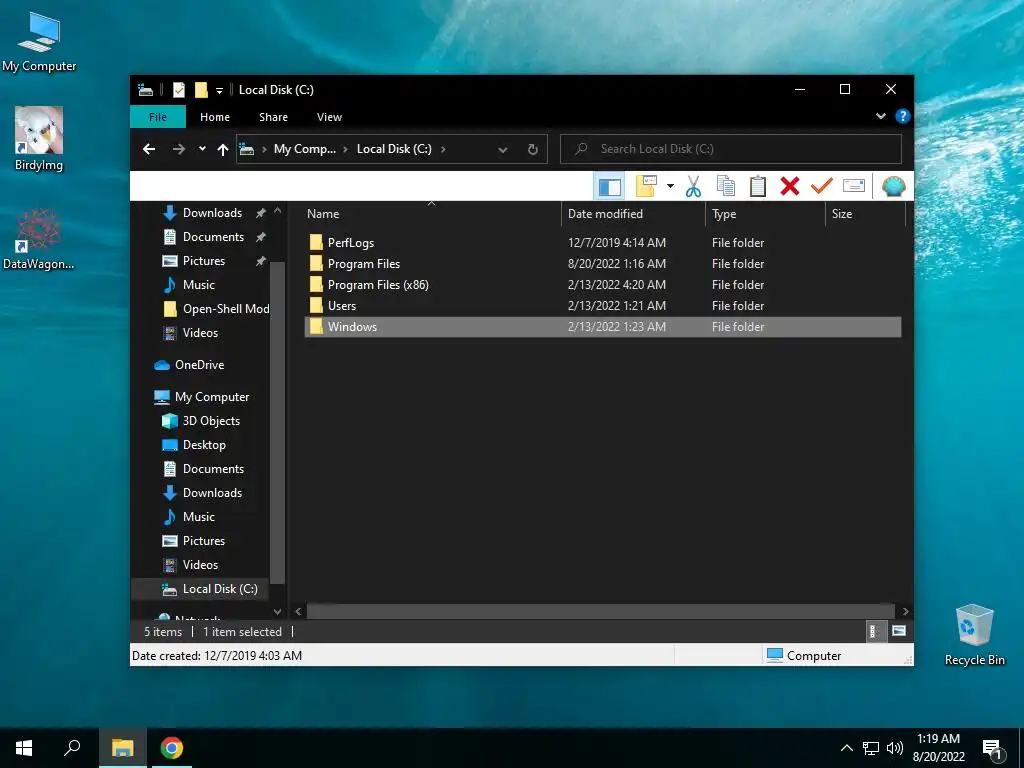Viewport: 1024px width, 768px height.
Task: Go back with the Back arrow
Action: tap(149, 149)
